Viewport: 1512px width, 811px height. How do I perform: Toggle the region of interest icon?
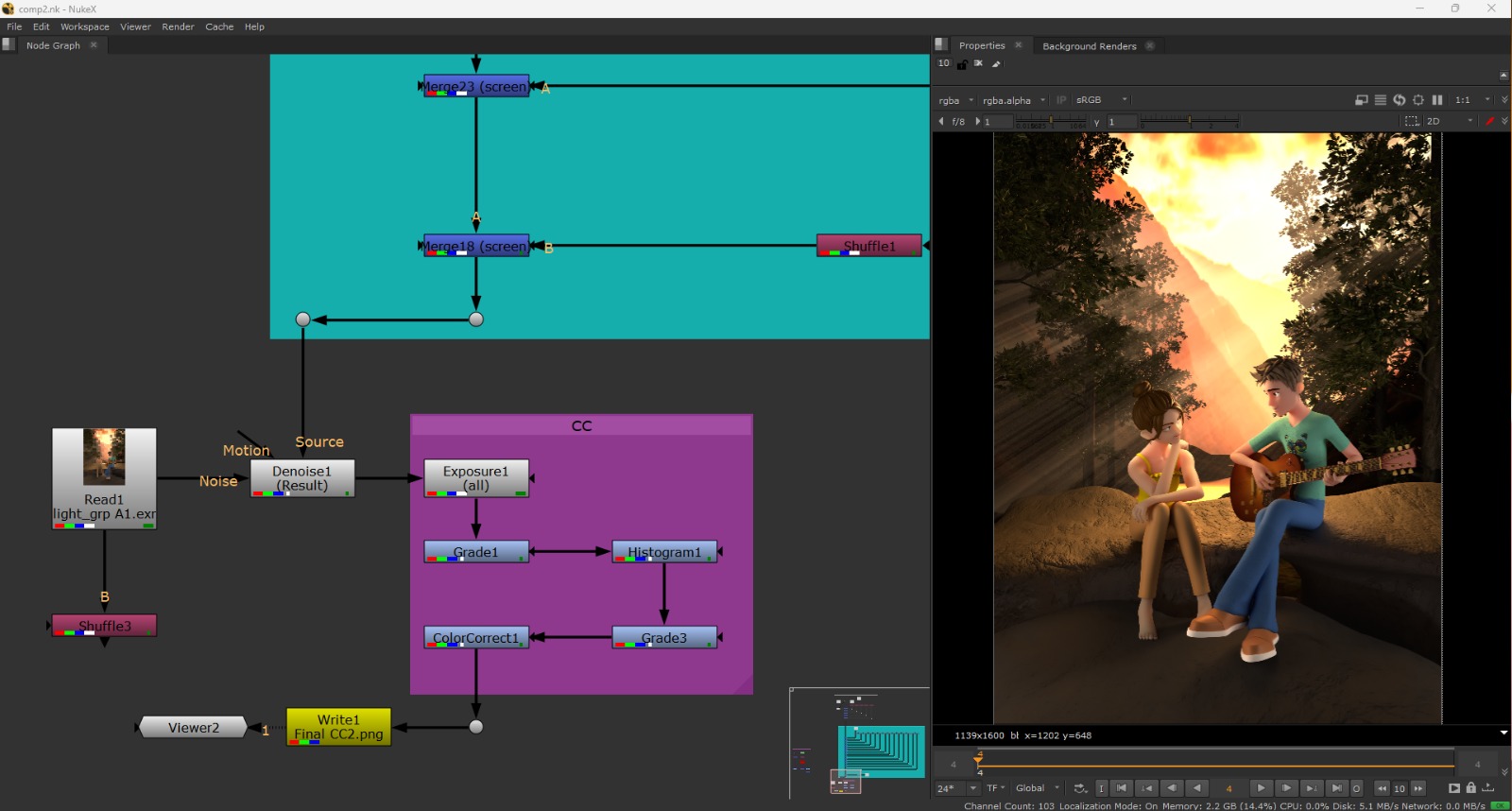click(x=1412, y=121)
